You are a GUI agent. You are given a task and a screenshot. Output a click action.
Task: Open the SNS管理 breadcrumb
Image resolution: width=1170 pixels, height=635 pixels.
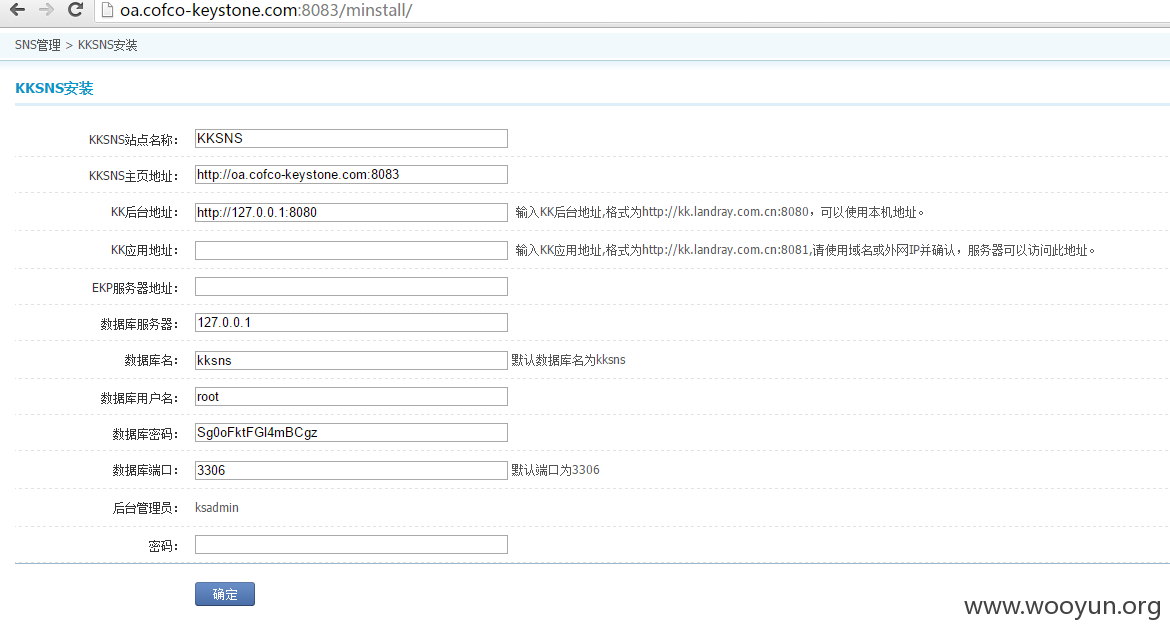(37, 45)
